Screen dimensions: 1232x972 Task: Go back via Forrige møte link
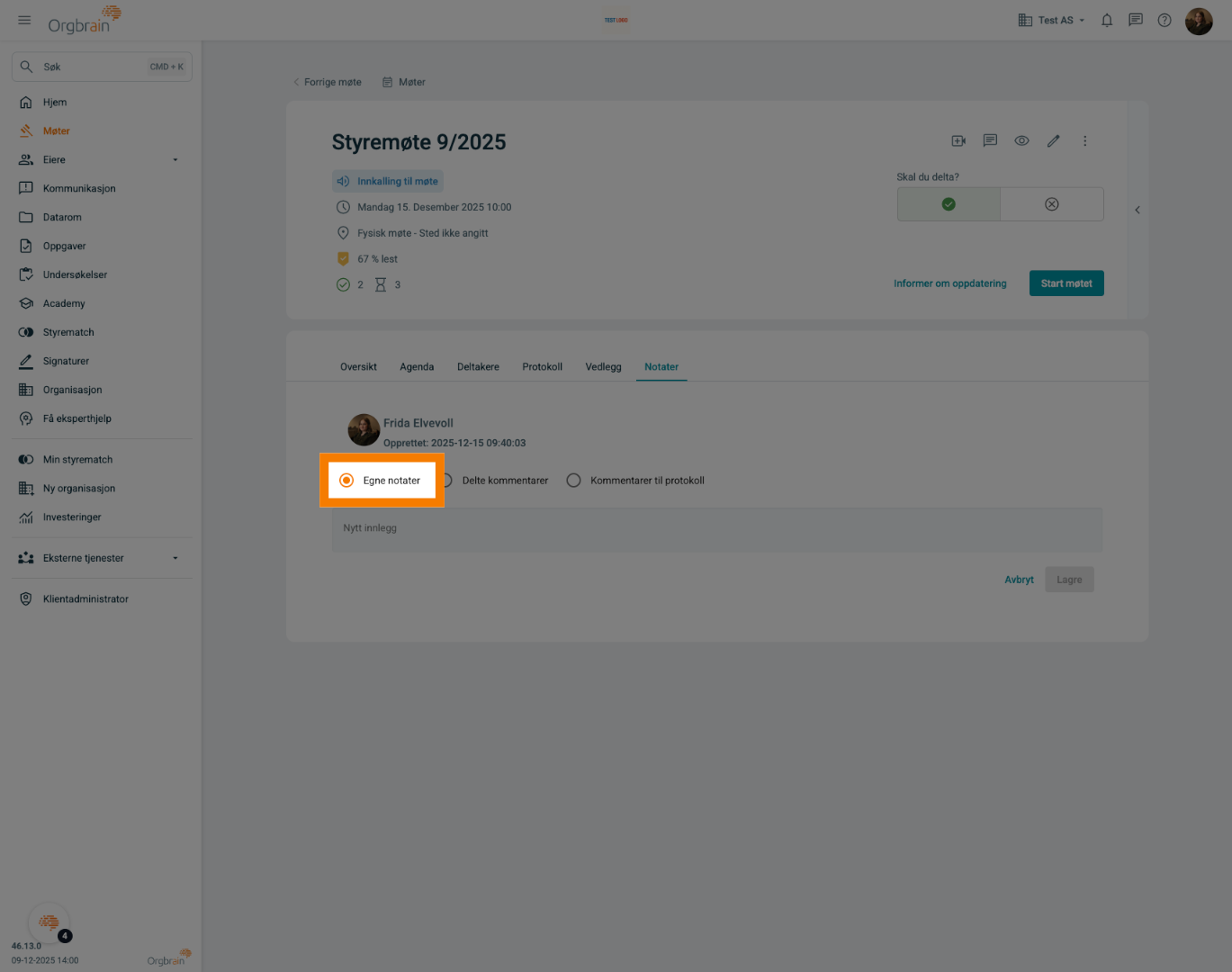tap(328, 82)
